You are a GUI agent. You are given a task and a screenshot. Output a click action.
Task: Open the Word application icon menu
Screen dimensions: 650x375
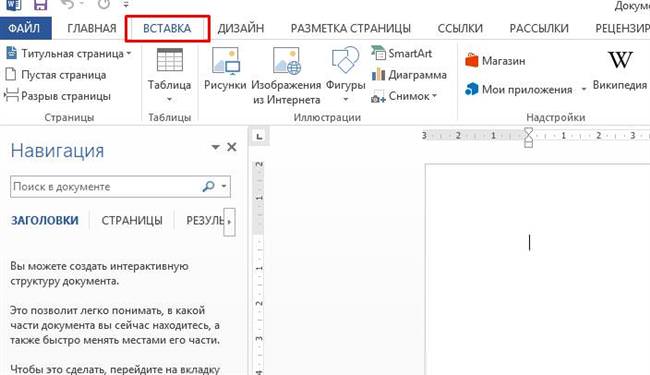[x=13, y=5]
